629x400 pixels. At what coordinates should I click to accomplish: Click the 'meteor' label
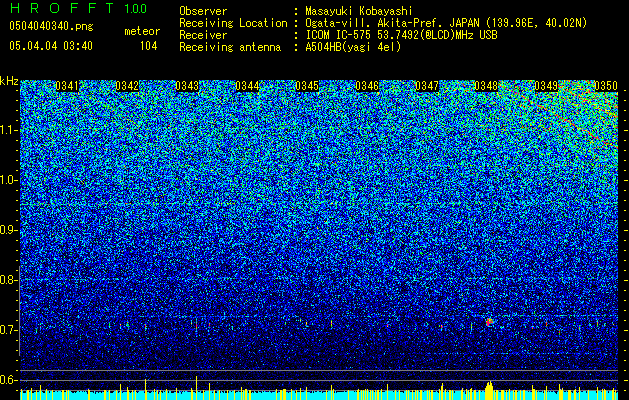(x=142, y=31)
